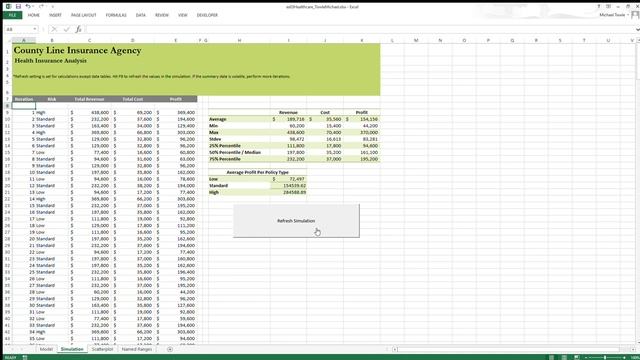The image size is (640, 360).
Task: Click the 284588.89 High profit value cell
Action: 289,192
